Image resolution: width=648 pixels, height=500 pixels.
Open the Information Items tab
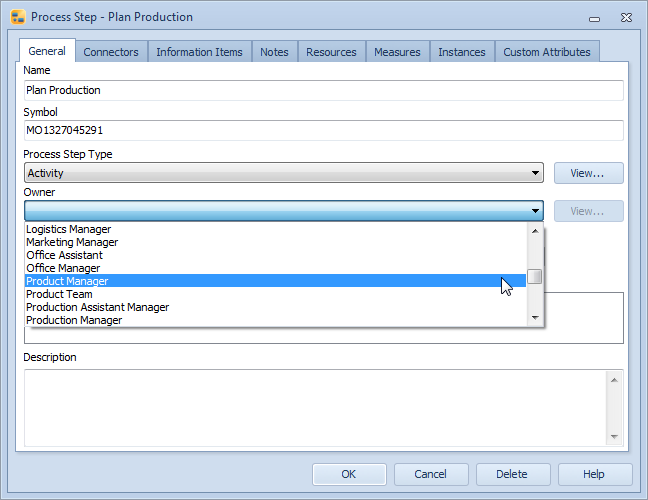tap(199, 52)
